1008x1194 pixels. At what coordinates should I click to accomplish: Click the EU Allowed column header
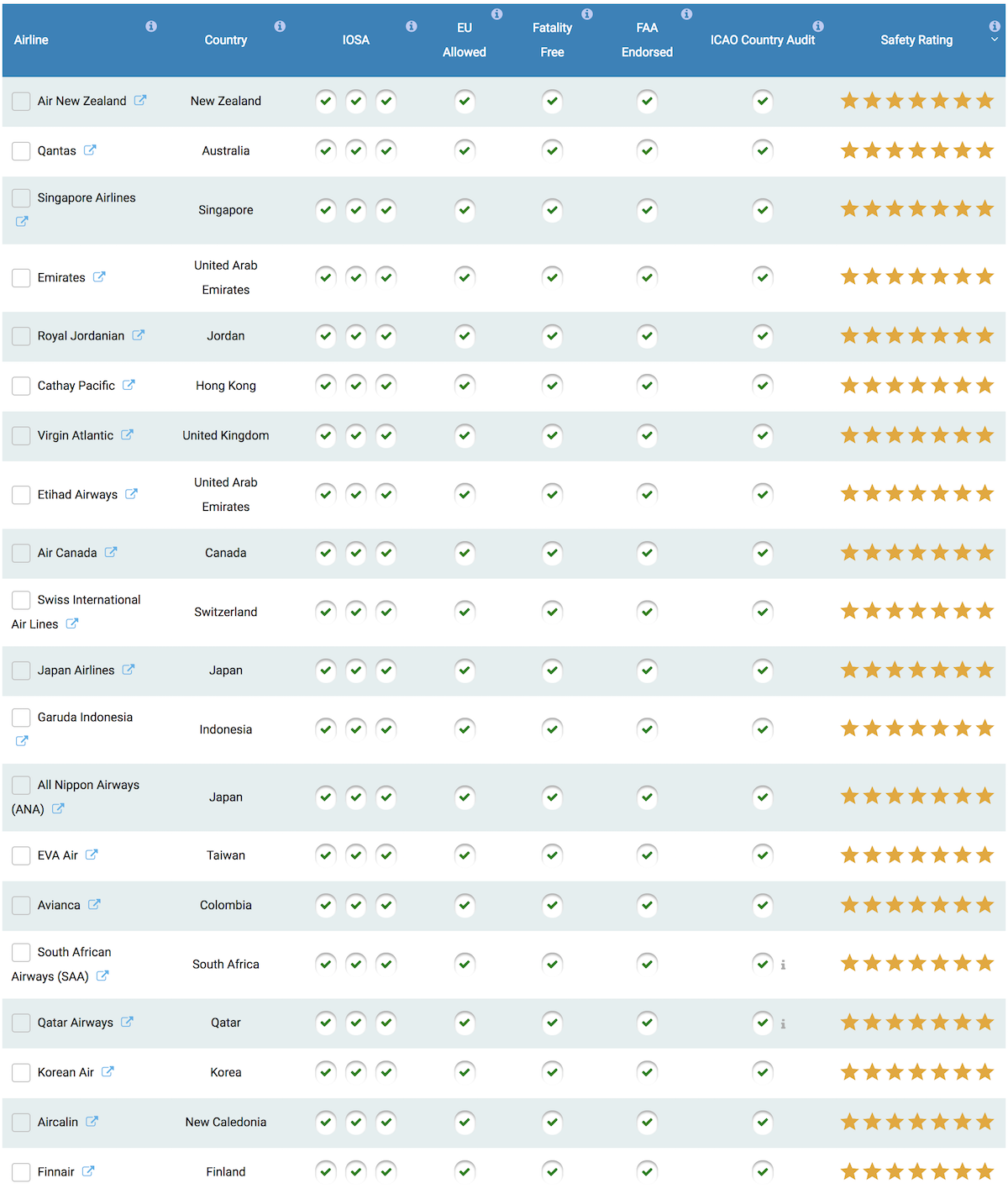point(465,39)
